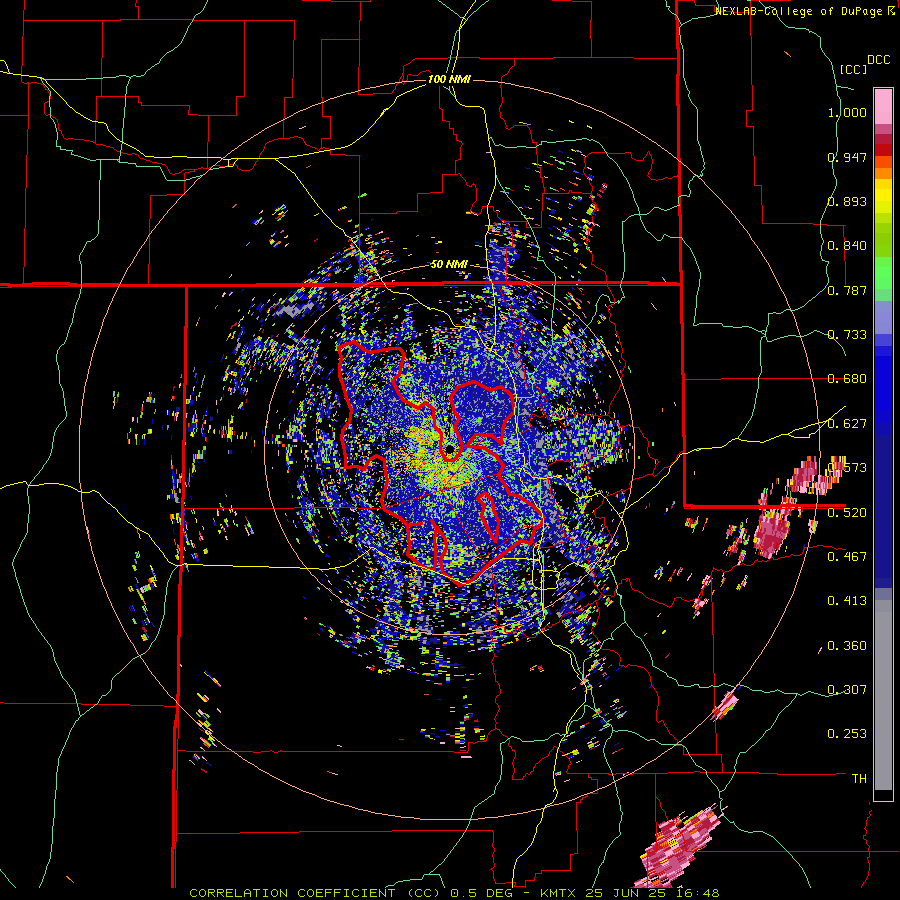Screen dimensions: 900x900
Task: Click the TH label at the scale bottom
Action: click(859, 779)
